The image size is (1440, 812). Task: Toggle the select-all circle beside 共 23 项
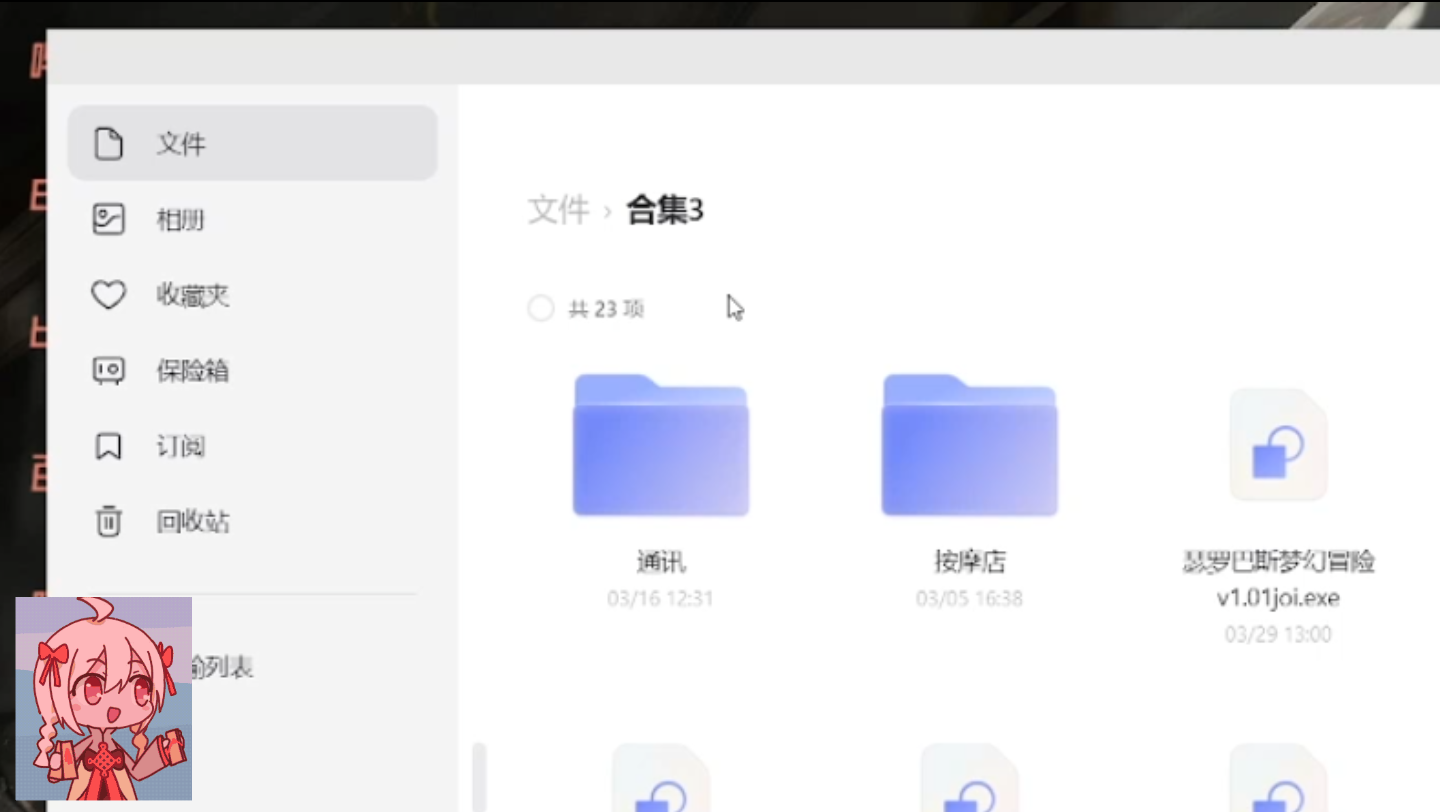(x=540, y=309)
